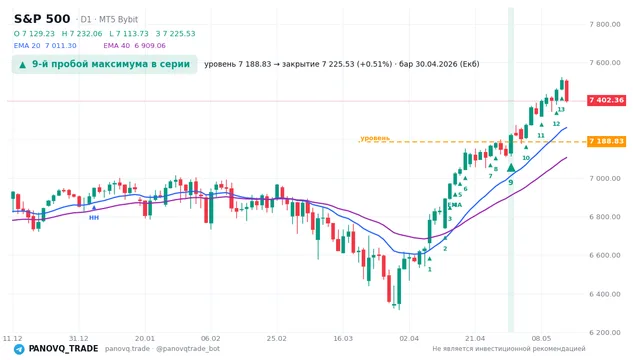Click the large green breakout triangle marker 9

coord(511,167)
